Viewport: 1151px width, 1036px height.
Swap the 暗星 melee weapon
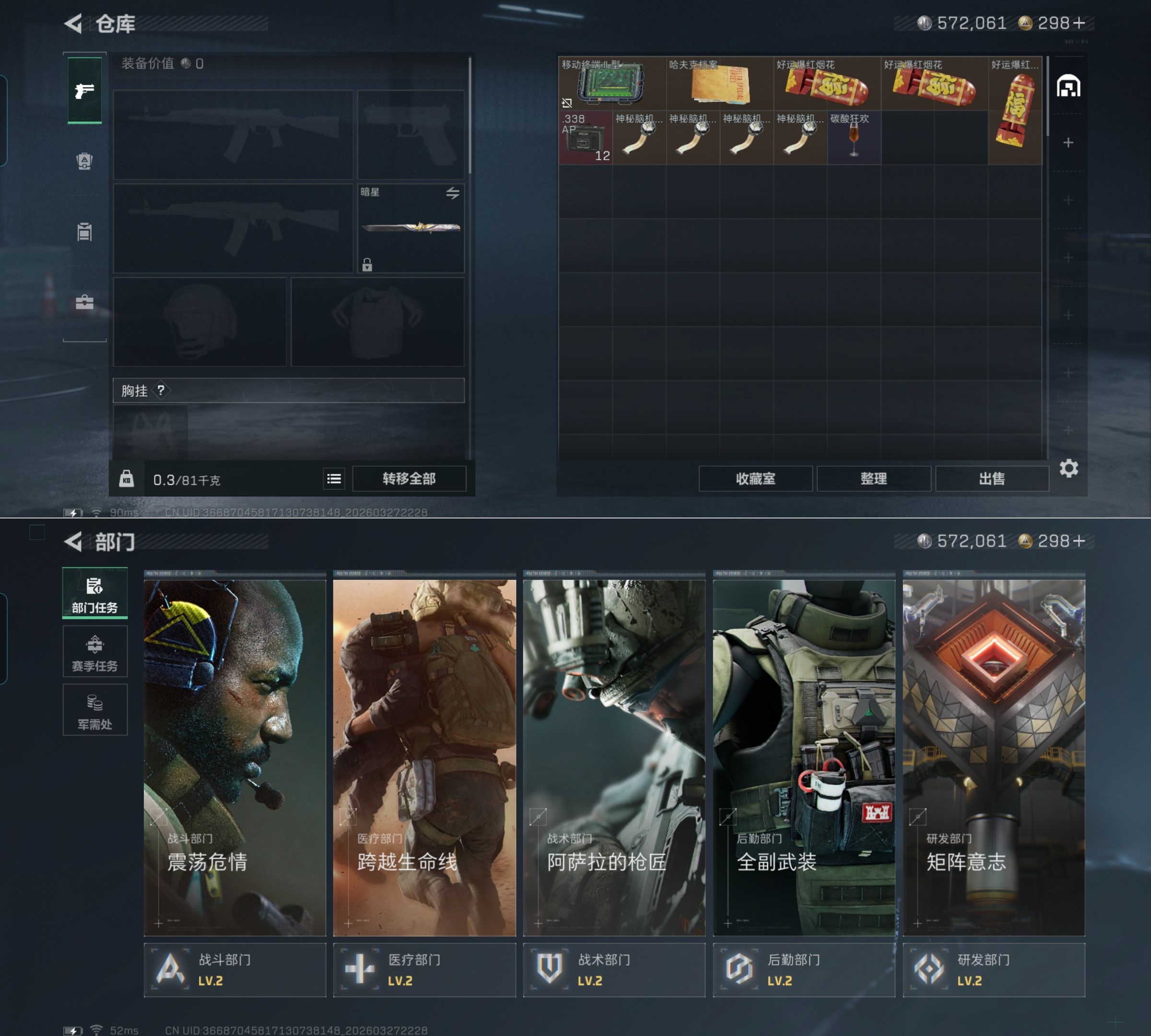[x=453, y=194]
